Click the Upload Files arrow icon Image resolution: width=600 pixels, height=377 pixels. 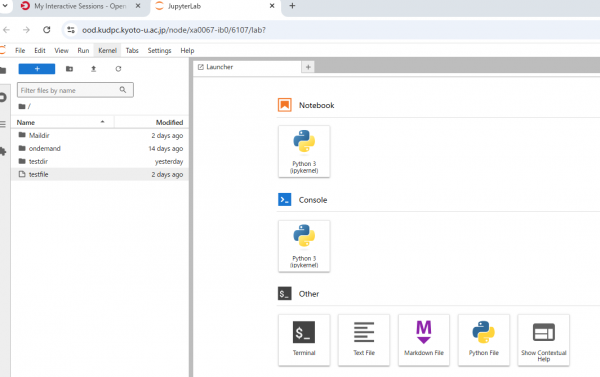(x=93, y=69)
